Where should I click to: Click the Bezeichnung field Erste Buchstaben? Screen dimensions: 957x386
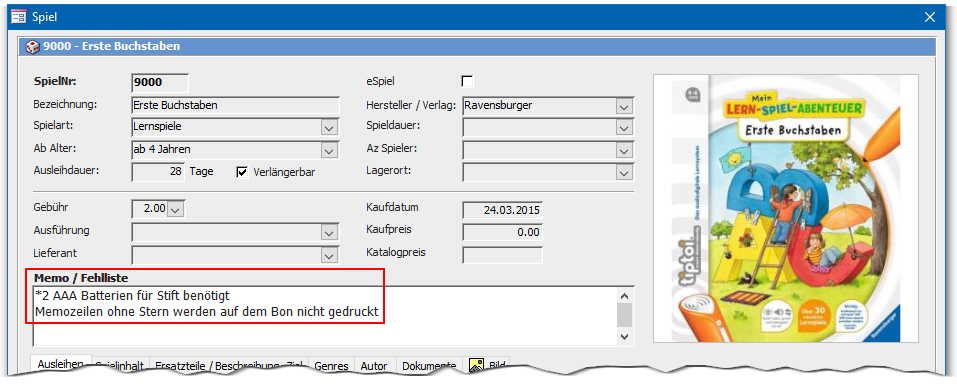tap(236, 105)
